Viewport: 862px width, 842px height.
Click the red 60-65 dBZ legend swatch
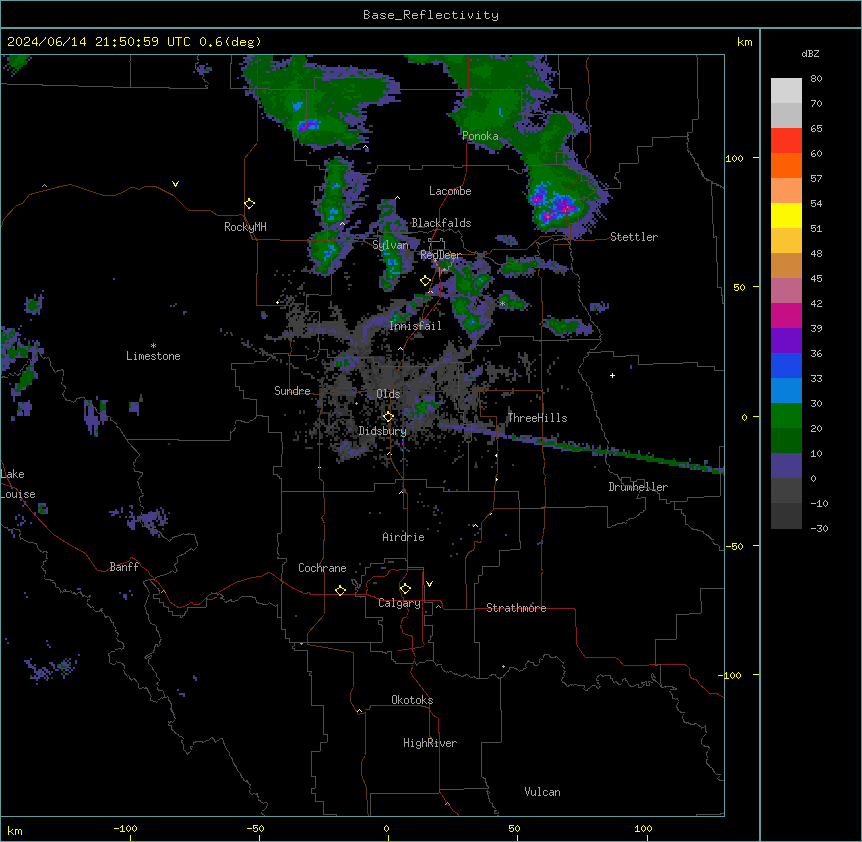pos(786,141)
